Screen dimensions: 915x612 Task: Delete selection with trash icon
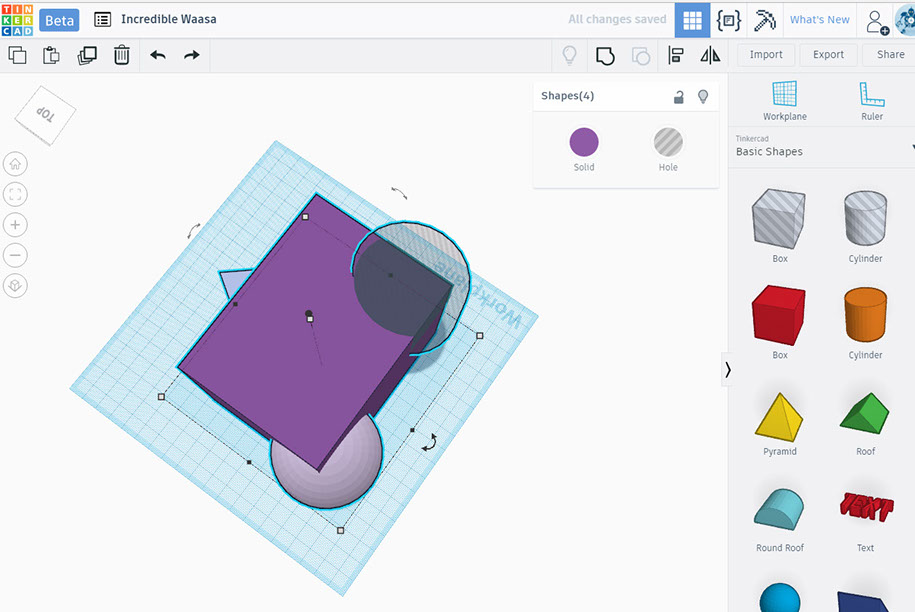(121, 55)
